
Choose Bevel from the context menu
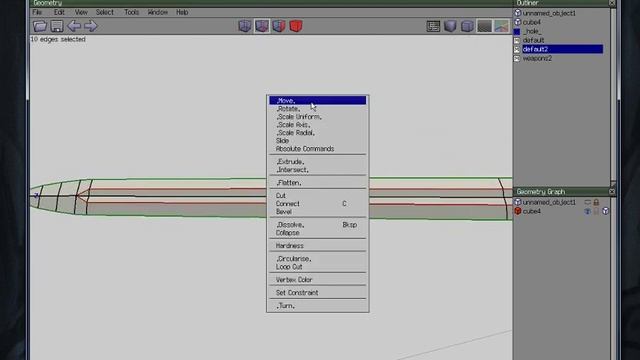coord(318,212)
